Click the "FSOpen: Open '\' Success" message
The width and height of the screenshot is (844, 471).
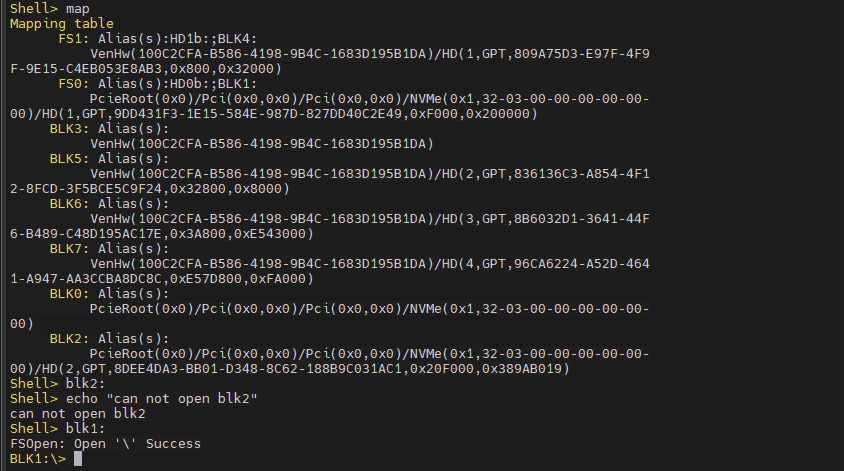pyautogui.click(x=106, y=444)
